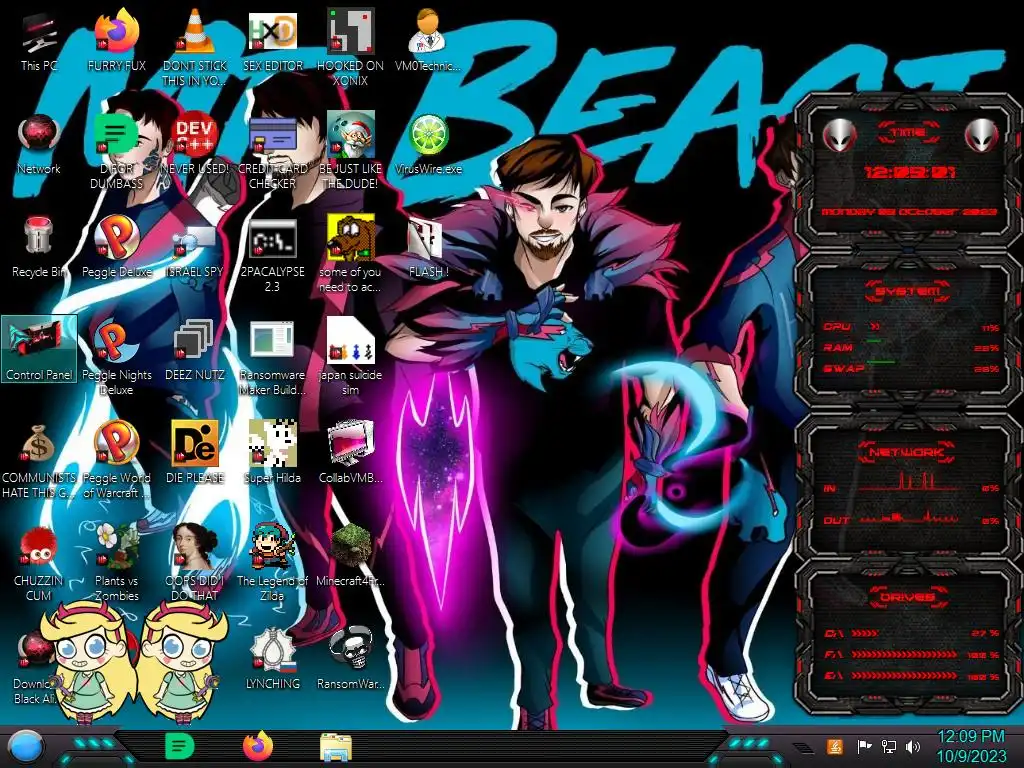This screenshot has width=1024, height=768.
Task: Launch Peggle Nights Deluxe
Action: point(117,358)
